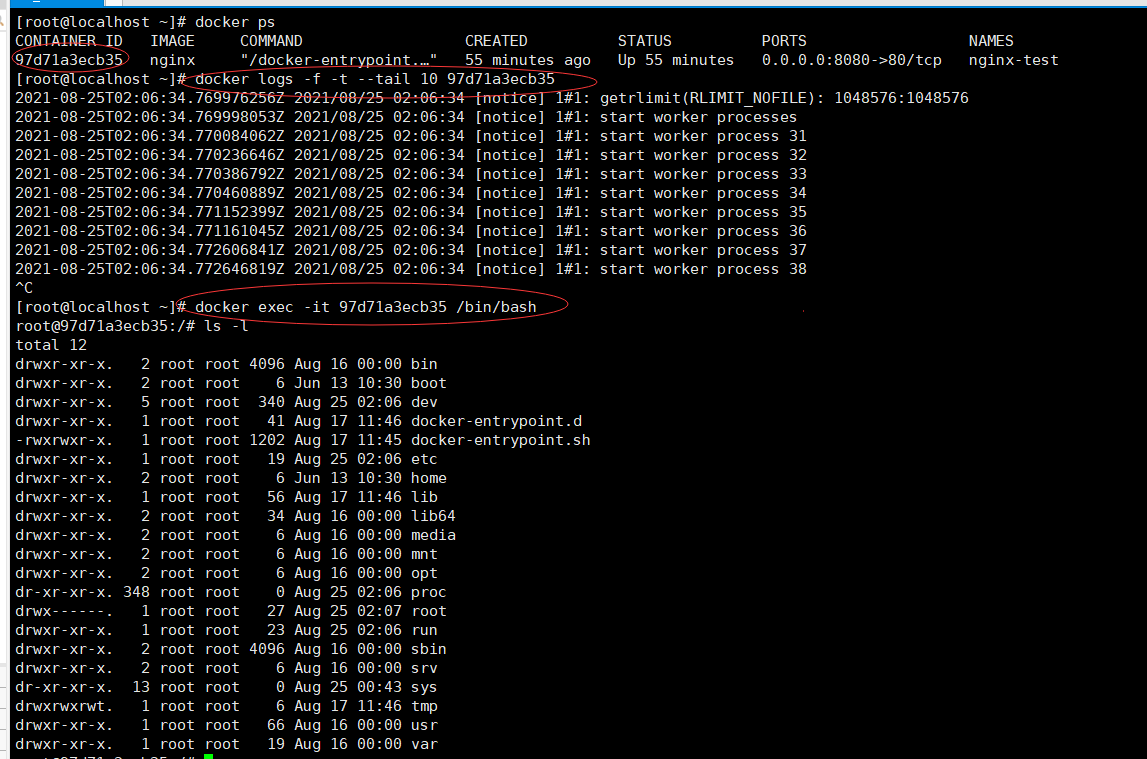Click the dev directory entry
Screen dimensions: 1147x759
(424, 402)
